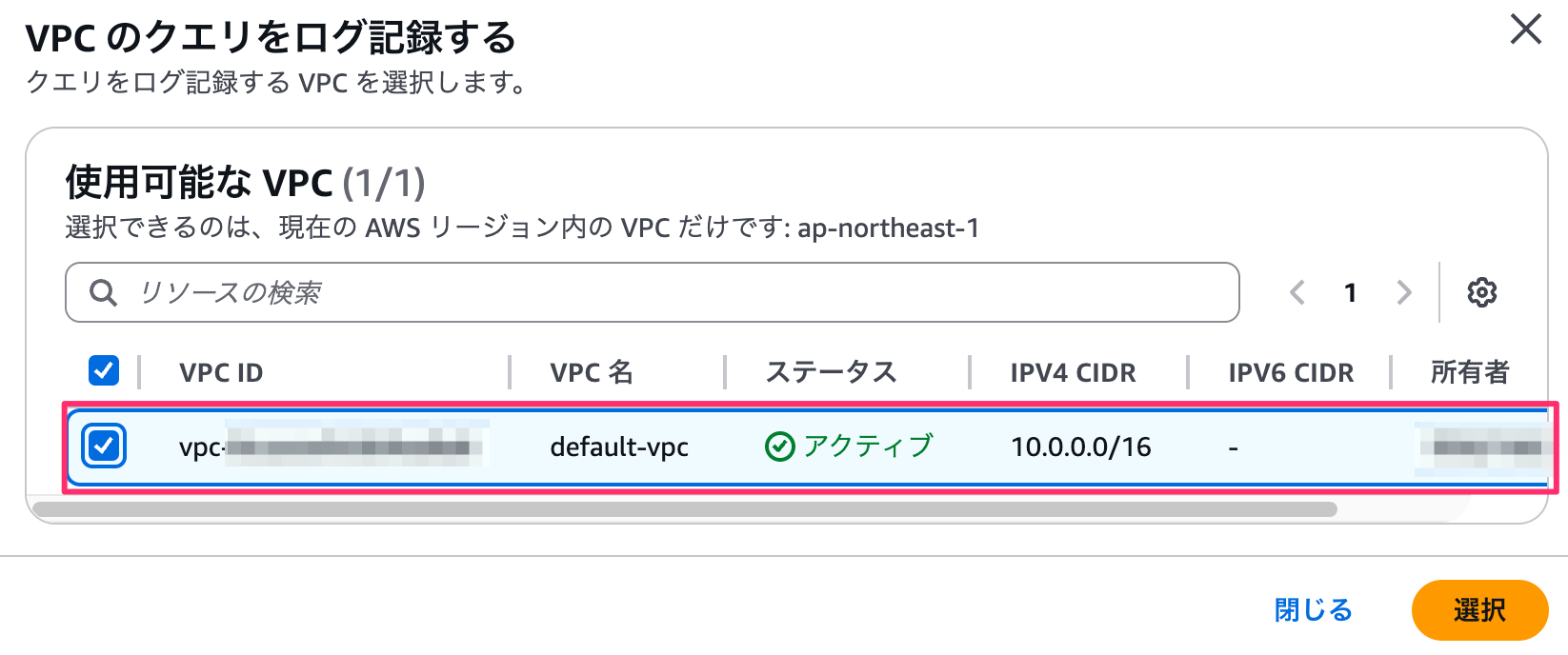The width and height of the screenshot is (1568, 655).
Task: Click the VPC 名 column header
Action: point(592,372)
